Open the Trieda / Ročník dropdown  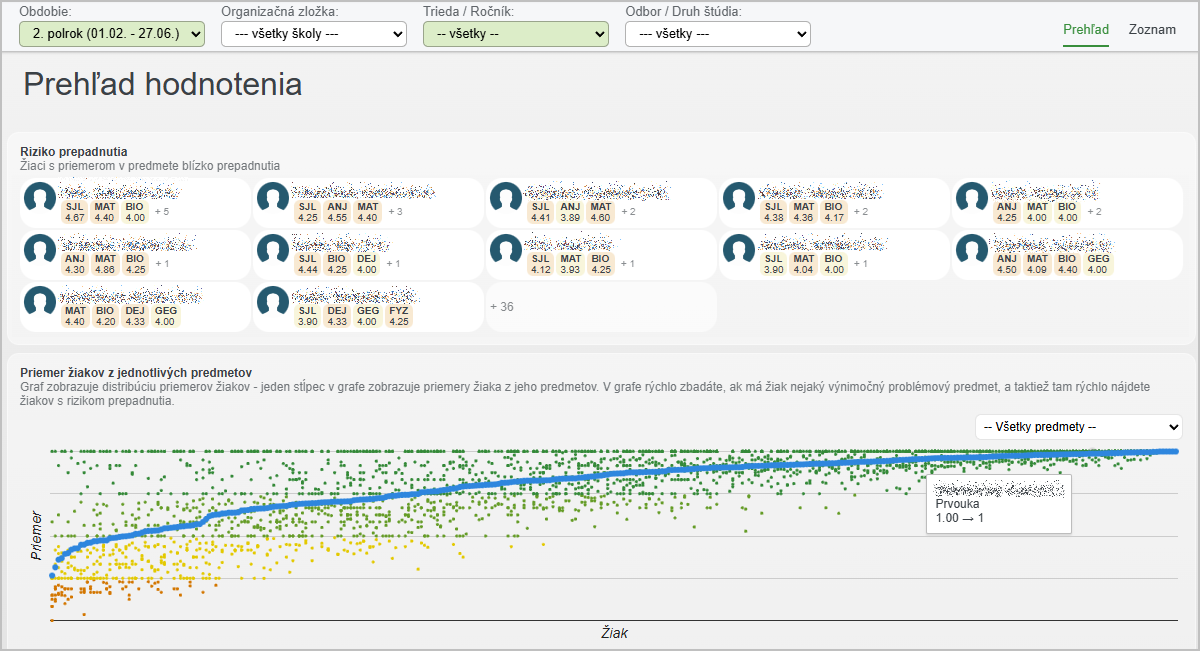click(515, 34)
